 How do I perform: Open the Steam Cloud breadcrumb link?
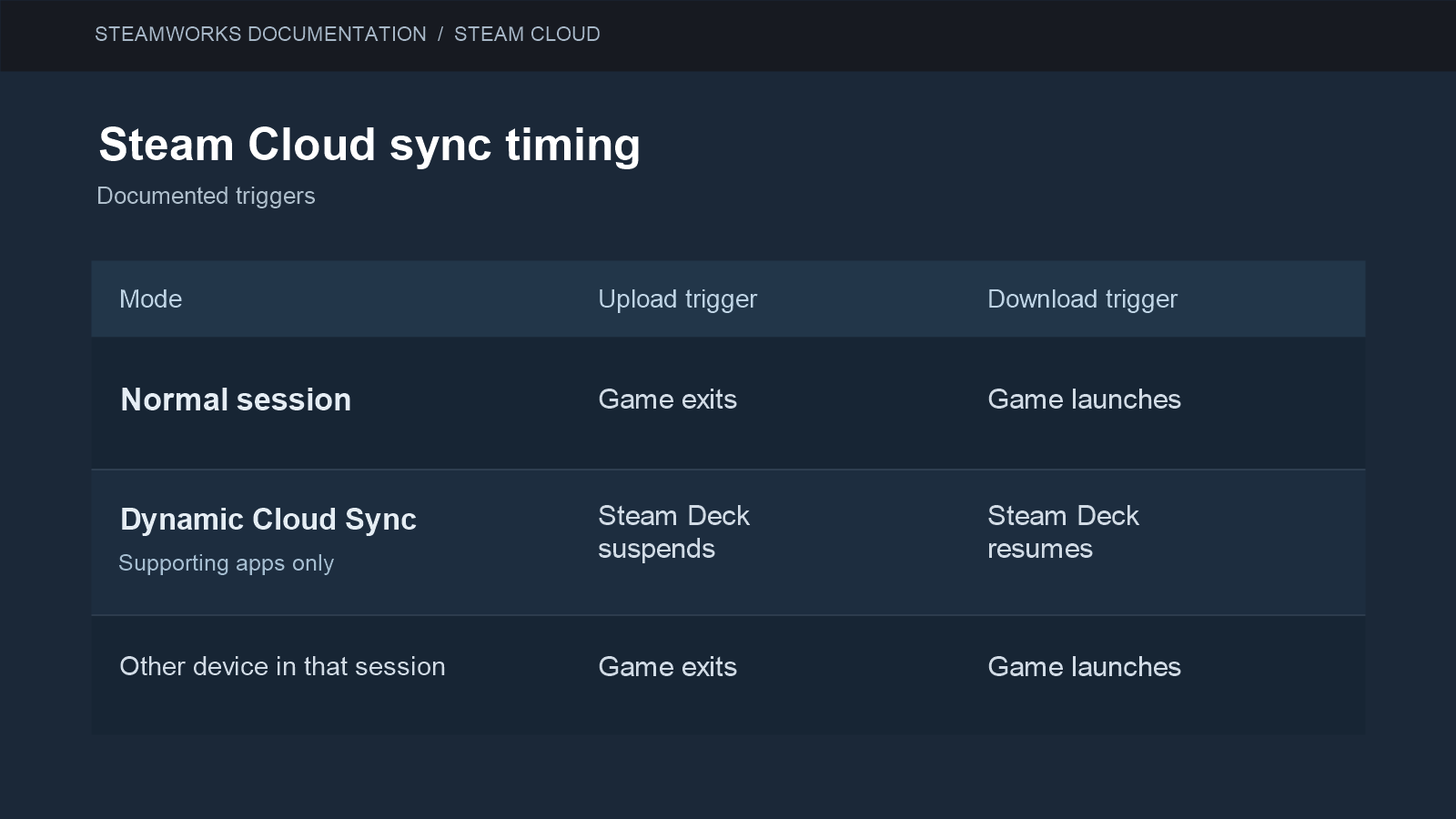click(x=527, y=35)
